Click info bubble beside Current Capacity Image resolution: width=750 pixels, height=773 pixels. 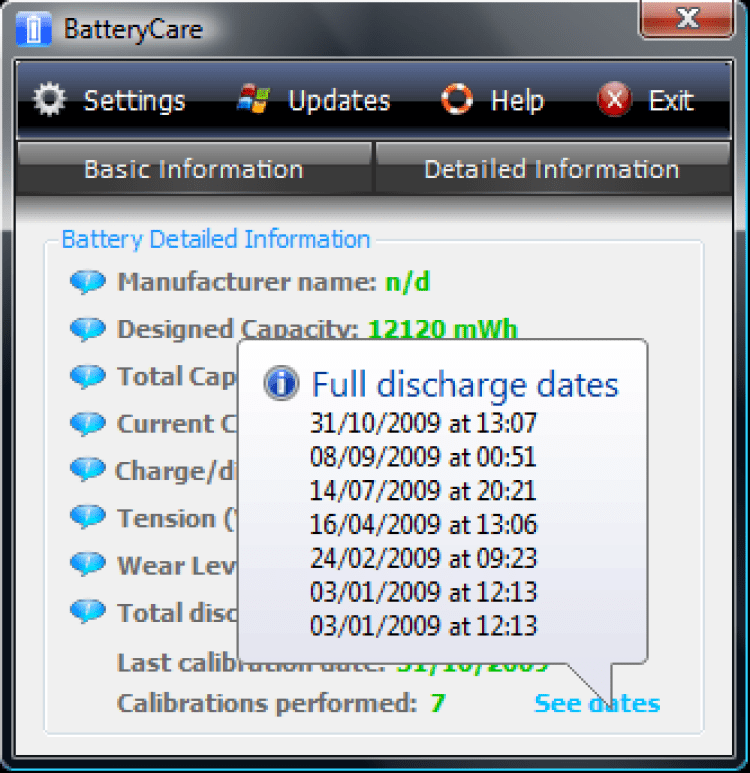tap(88, 424)
